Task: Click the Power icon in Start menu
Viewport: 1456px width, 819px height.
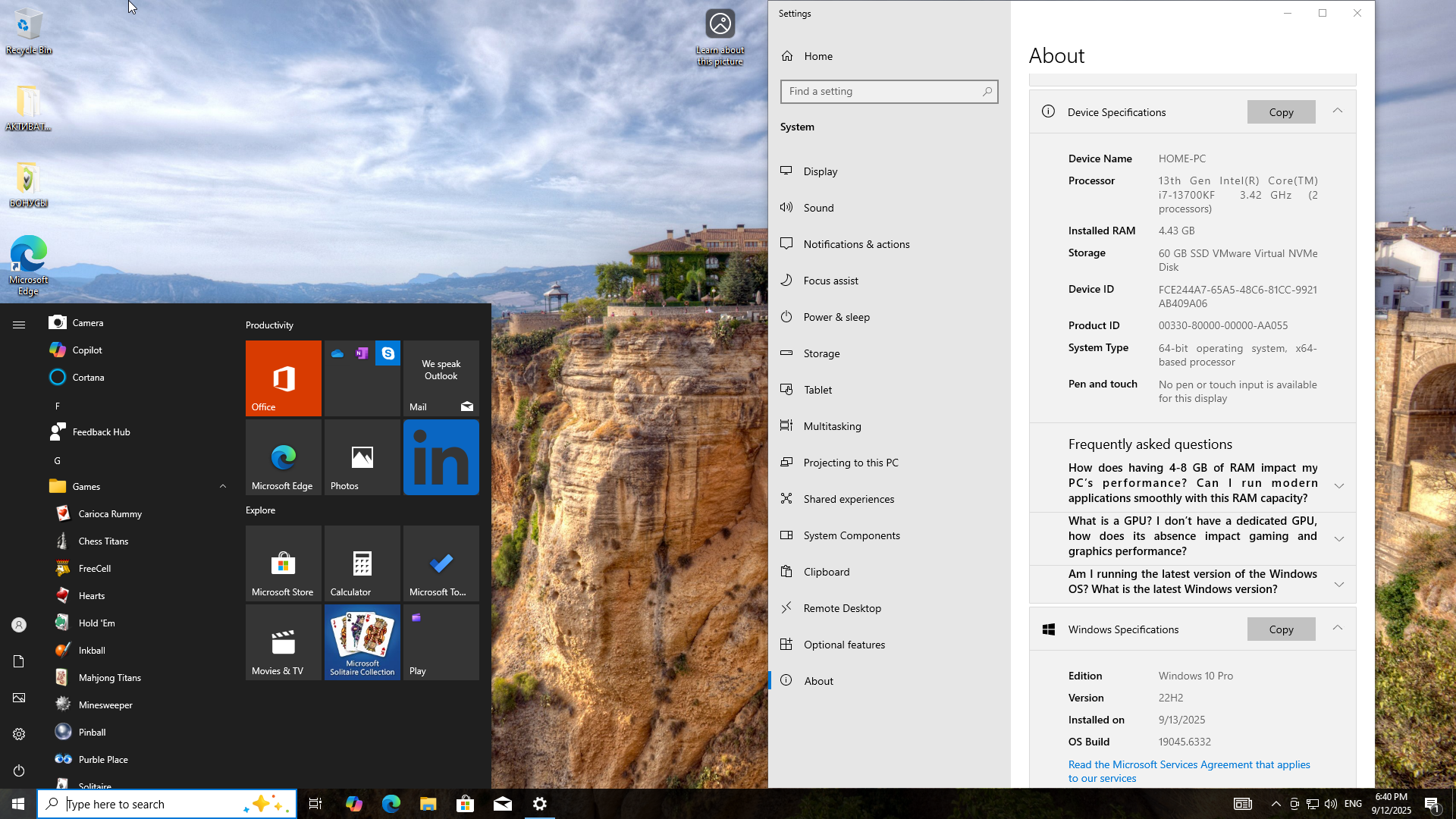Action: [x=19, y=770]
